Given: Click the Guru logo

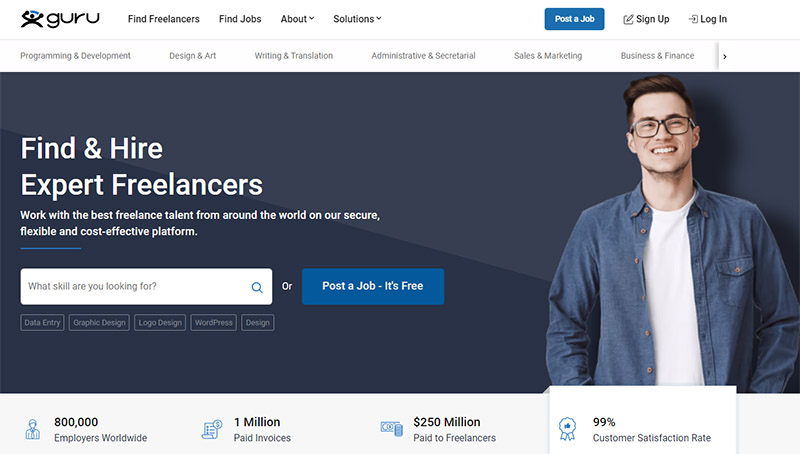Looking at the screenshot, I should [x=60, y=19].
